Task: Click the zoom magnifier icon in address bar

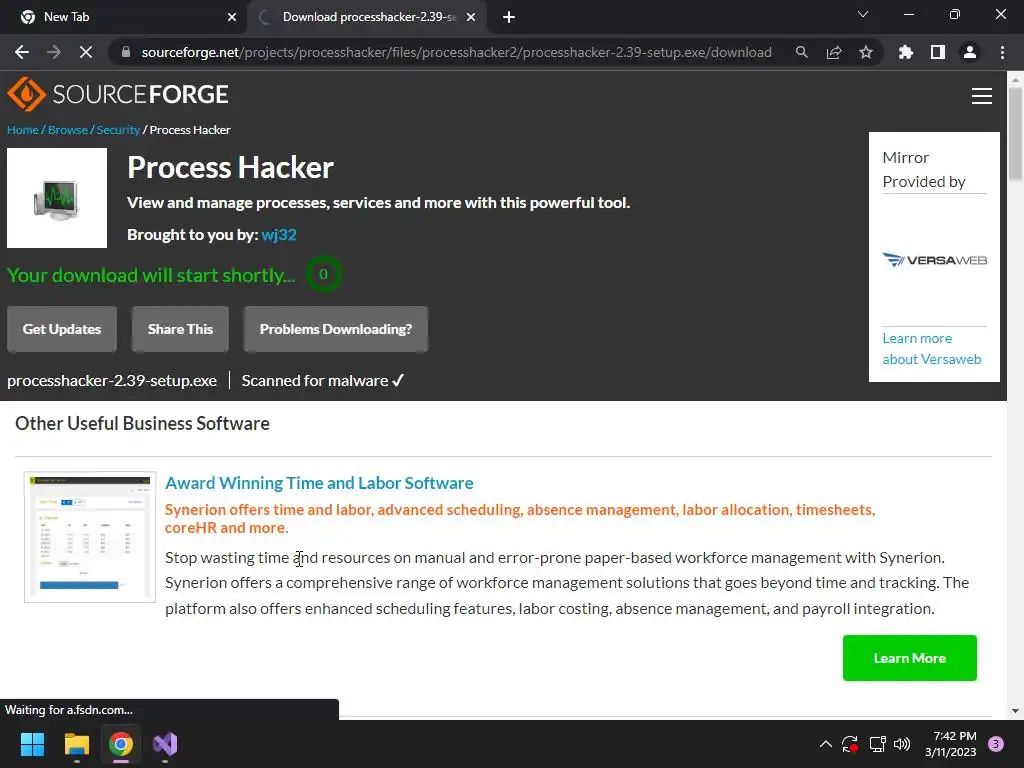Action: pos(801,52)
